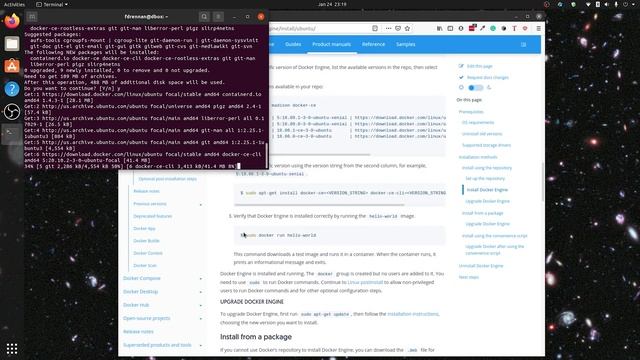Switch to the Guides tab
The width and height of the screenshot is (640, 360).
(293, 44)
